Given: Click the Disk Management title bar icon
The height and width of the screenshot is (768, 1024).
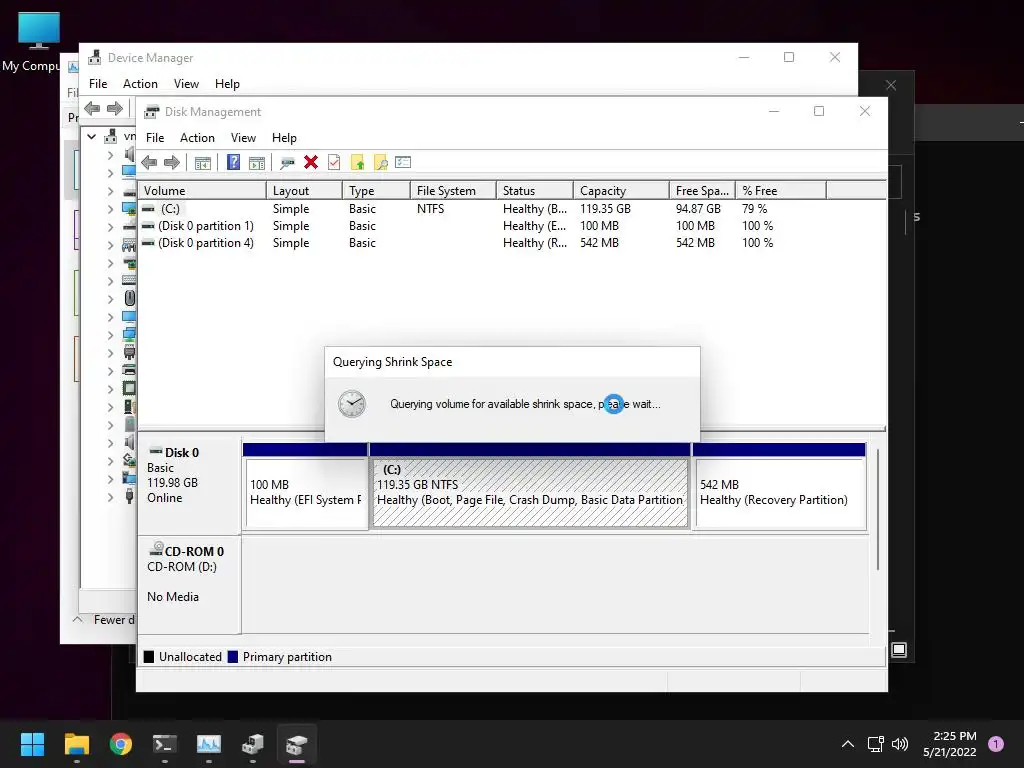Looking at the screenshot, I should [x=152, y=112].
